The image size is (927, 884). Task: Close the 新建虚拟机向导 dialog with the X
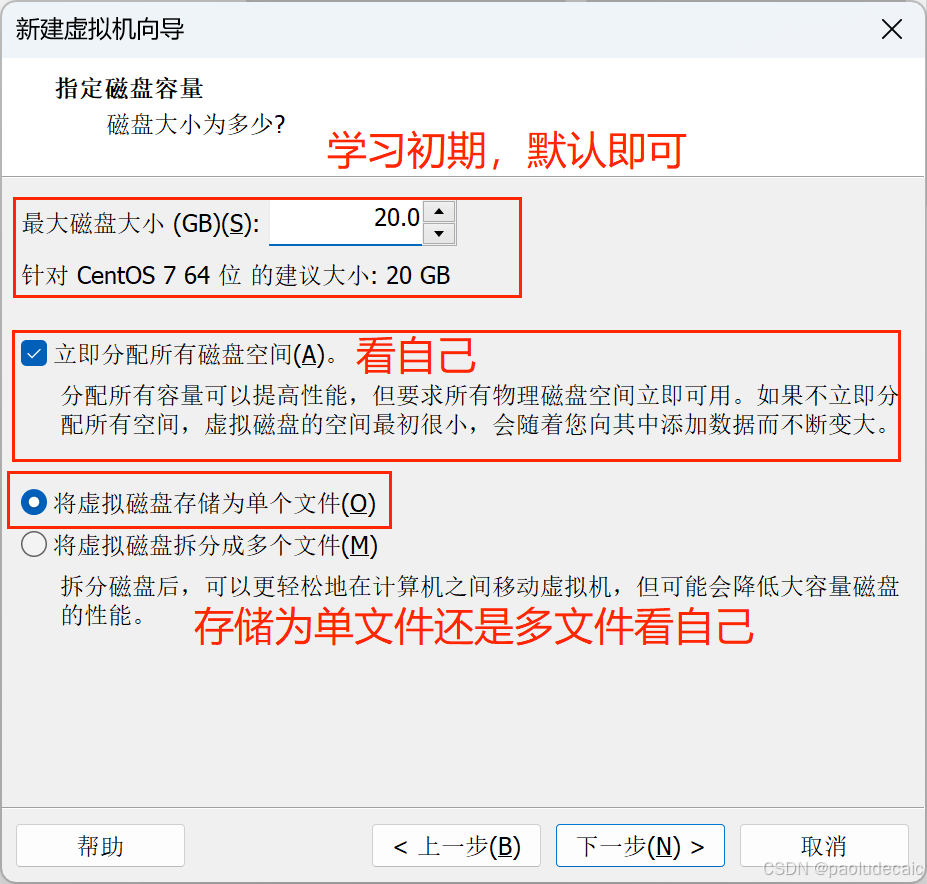[892, 29]
